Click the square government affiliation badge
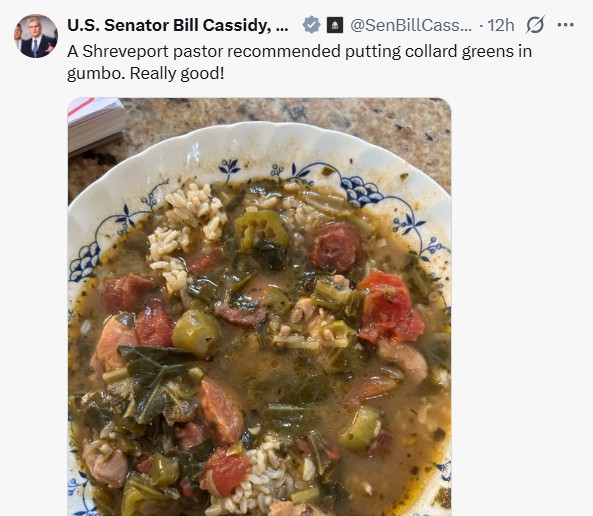 point(335,25)
